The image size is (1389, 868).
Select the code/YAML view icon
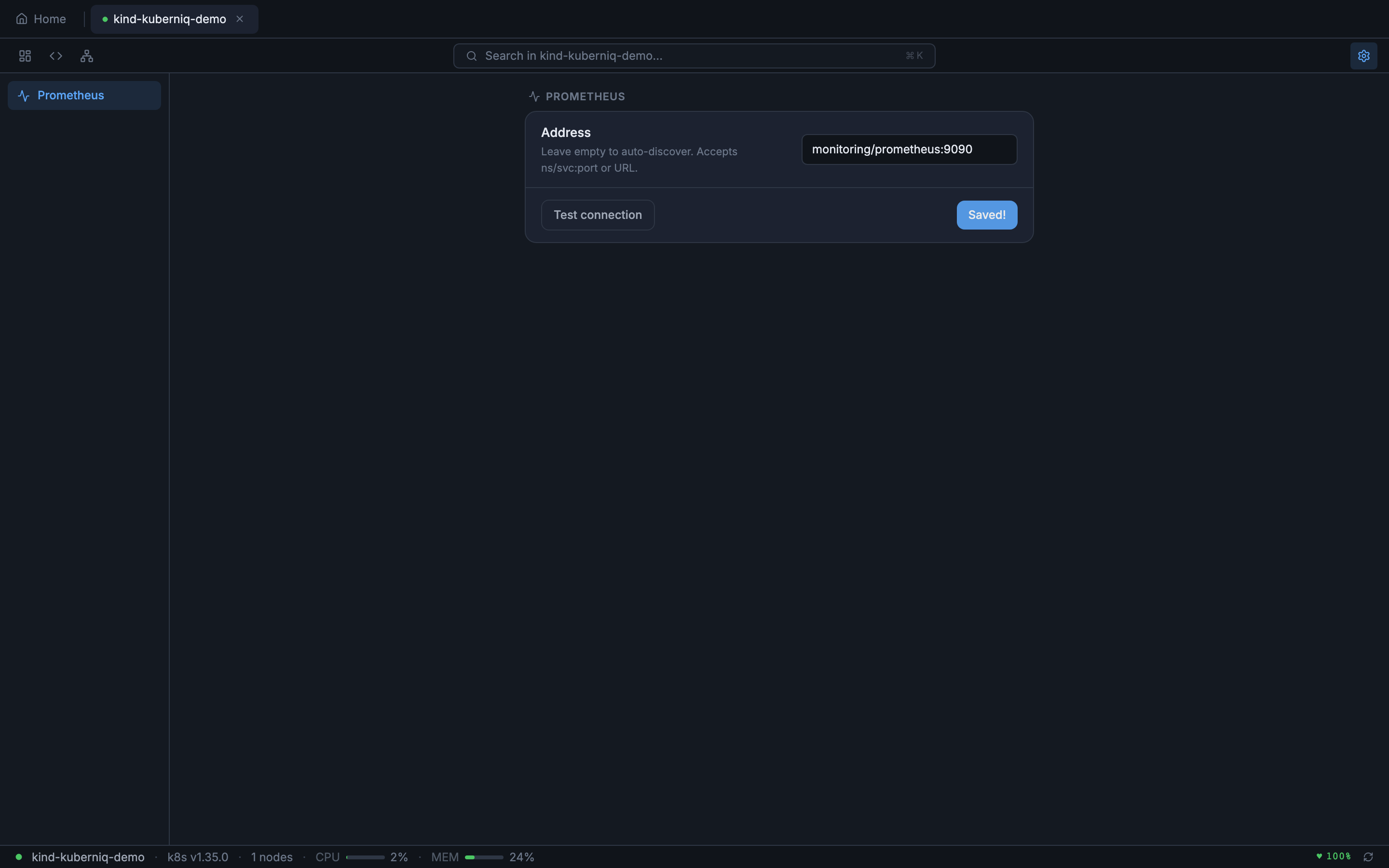point(55,55)
